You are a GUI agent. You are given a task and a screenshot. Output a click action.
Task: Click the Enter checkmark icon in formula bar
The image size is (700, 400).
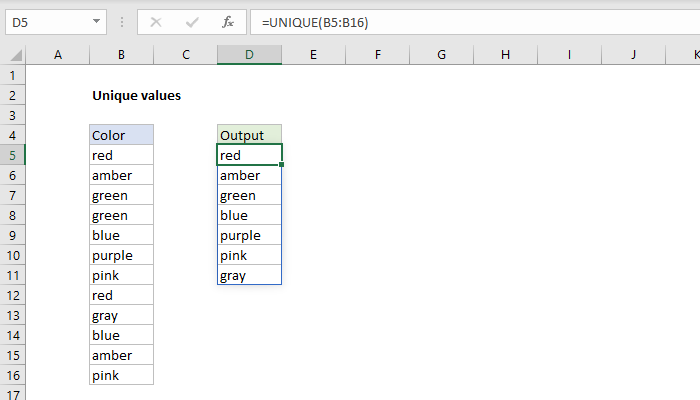tap(192, 21)
